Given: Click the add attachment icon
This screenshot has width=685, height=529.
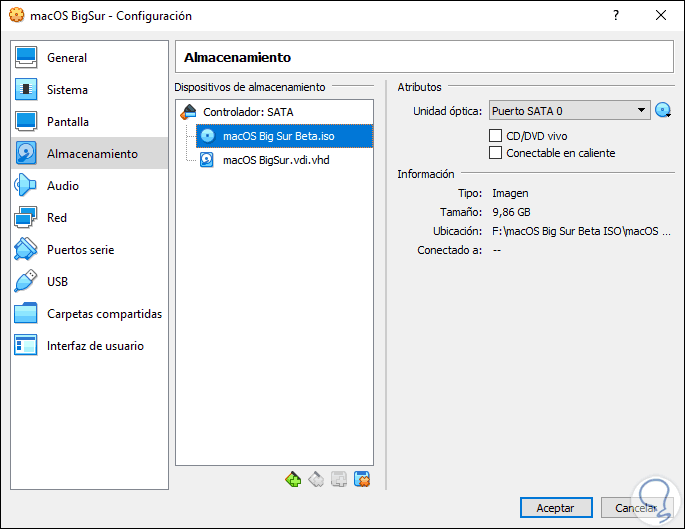Looking at the screenshot, I should click(339, 480).
